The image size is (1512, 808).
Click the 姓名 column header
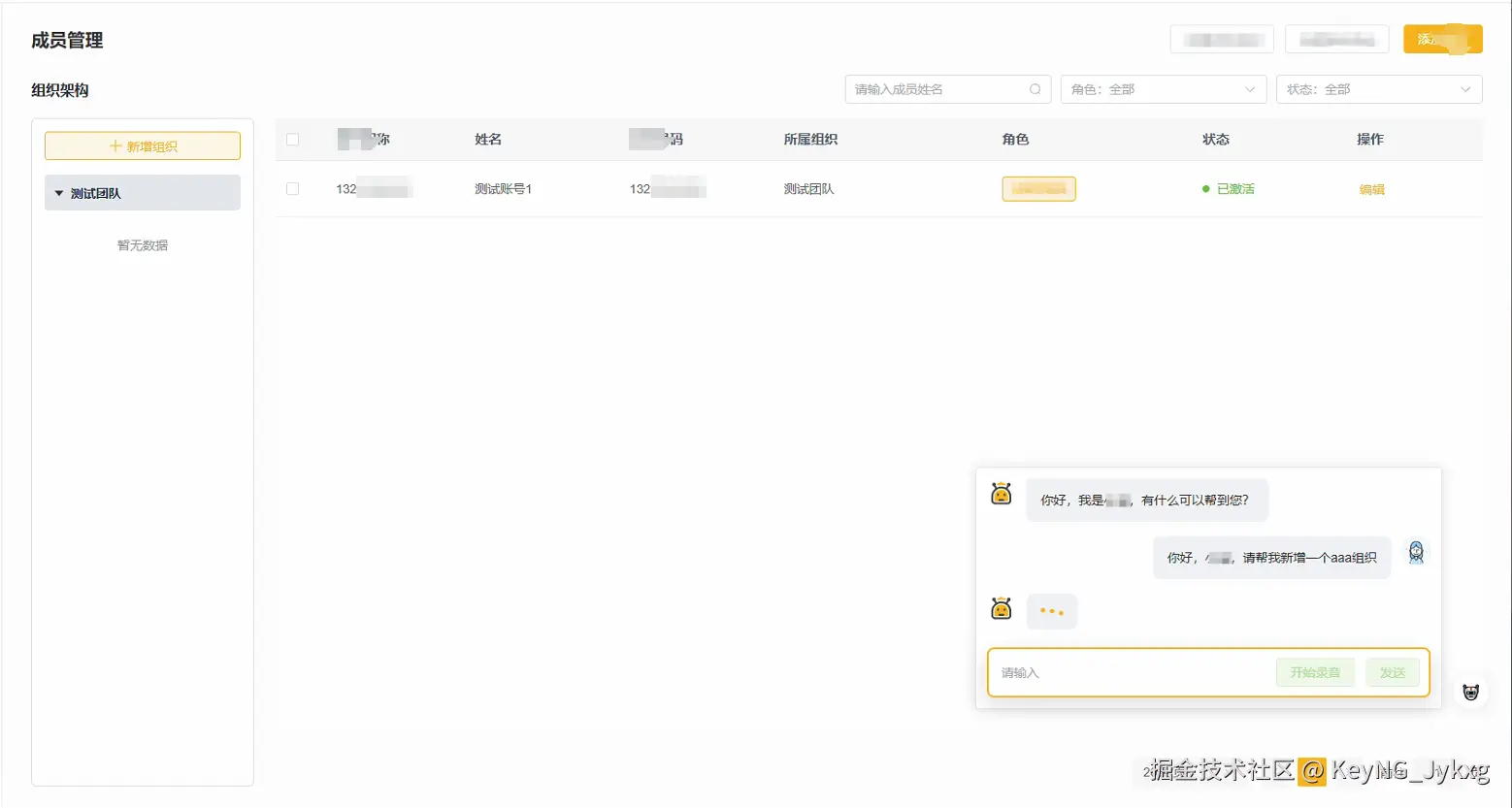click(488, 140)
